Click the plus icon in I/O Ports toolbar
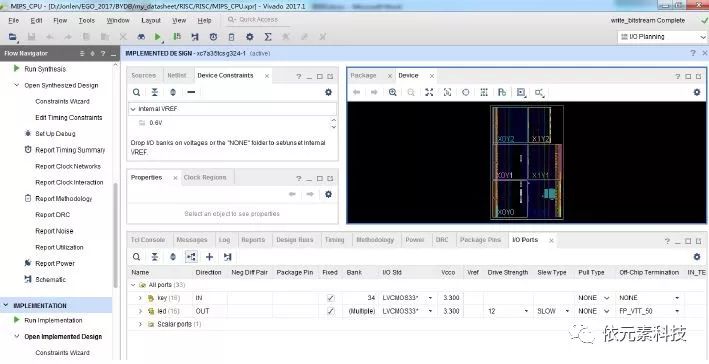The height and width of the screenshot is (364, 709). pos(209,257)
